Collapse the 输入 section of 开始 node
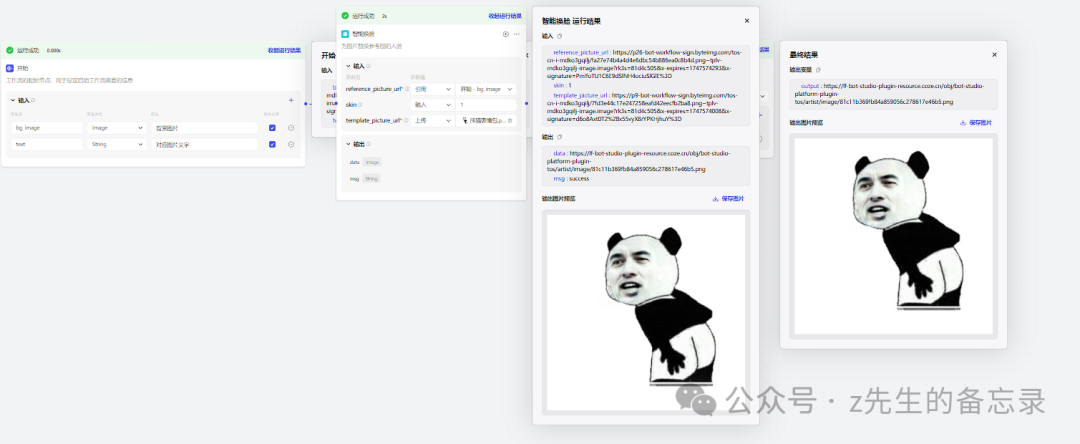This screenshot has width=1080, height=444. (x=13, y=101)
